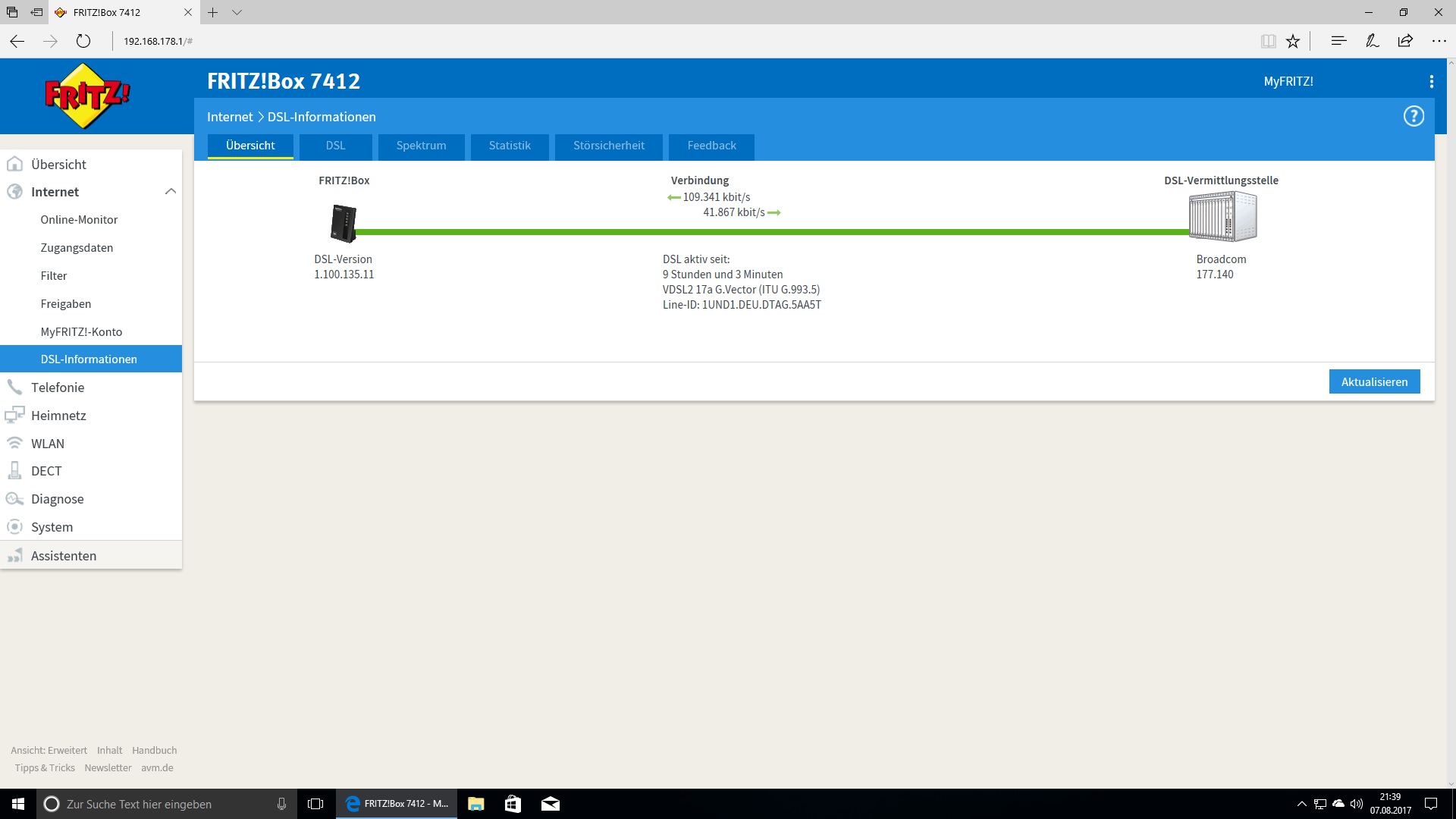Switch to the Spektrum tab
1456x819 pixels.
(x=421, y=146)
